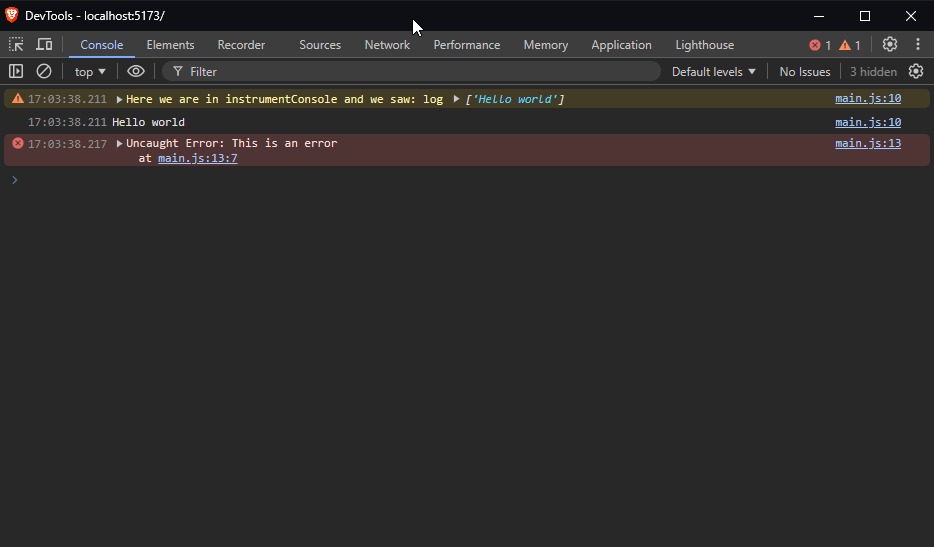Screen dimensions: 934x547
Task: Open DevTools settings gear in tab bar
Action: coord(889,45)
